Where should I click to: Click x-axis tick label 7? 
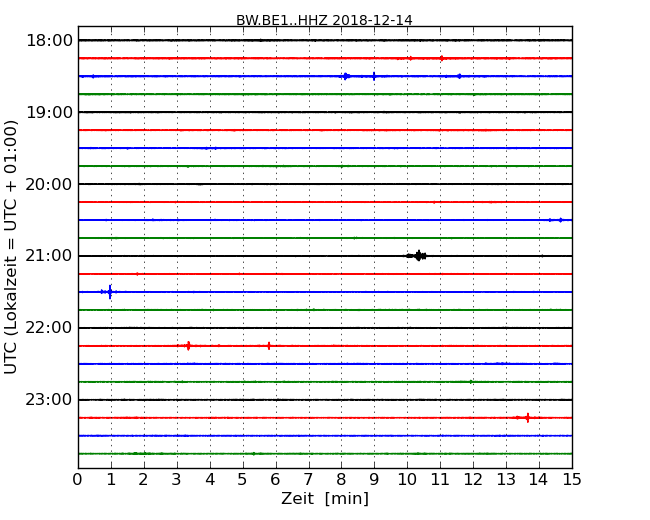[308, 479]
